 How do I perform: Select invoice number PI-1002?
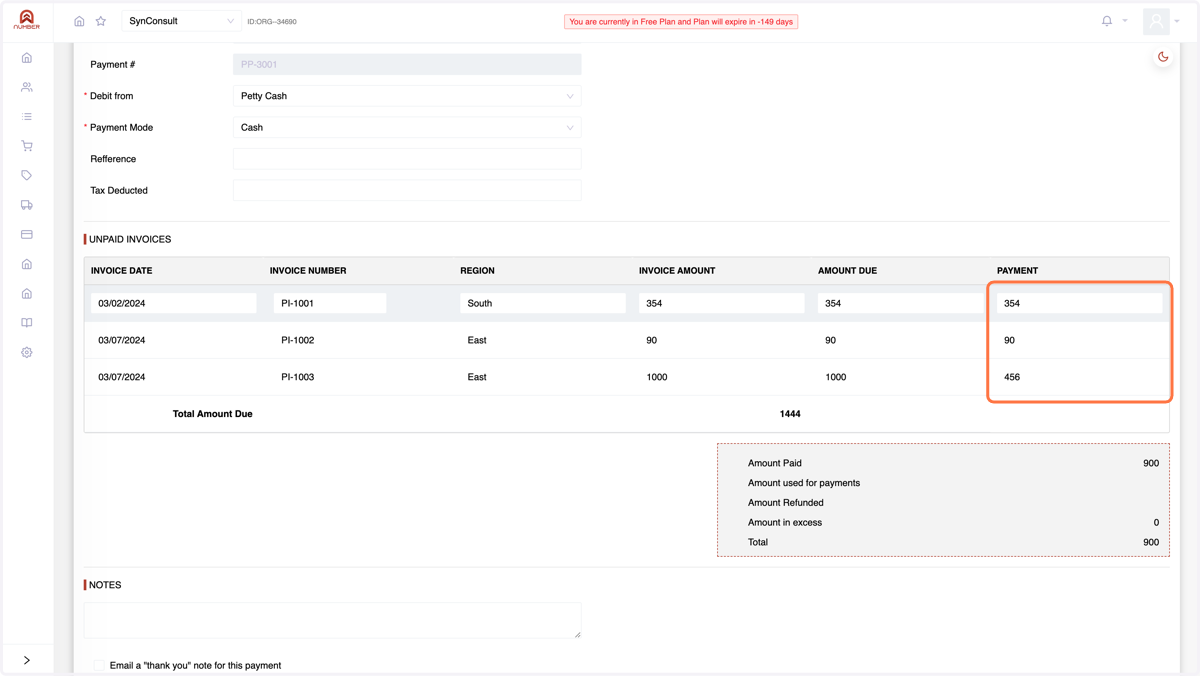[298, 340]
